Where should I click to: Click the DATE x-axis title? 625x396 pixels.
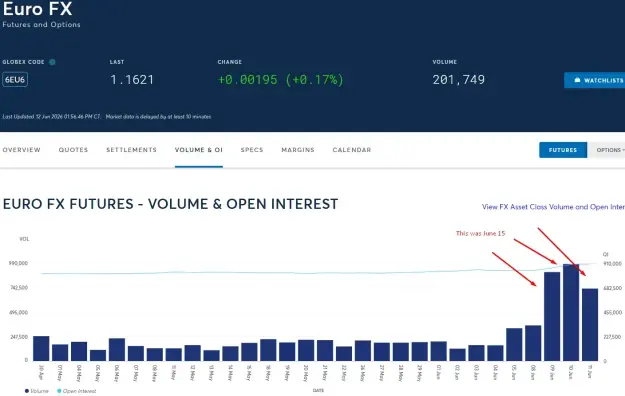(318, 390)
